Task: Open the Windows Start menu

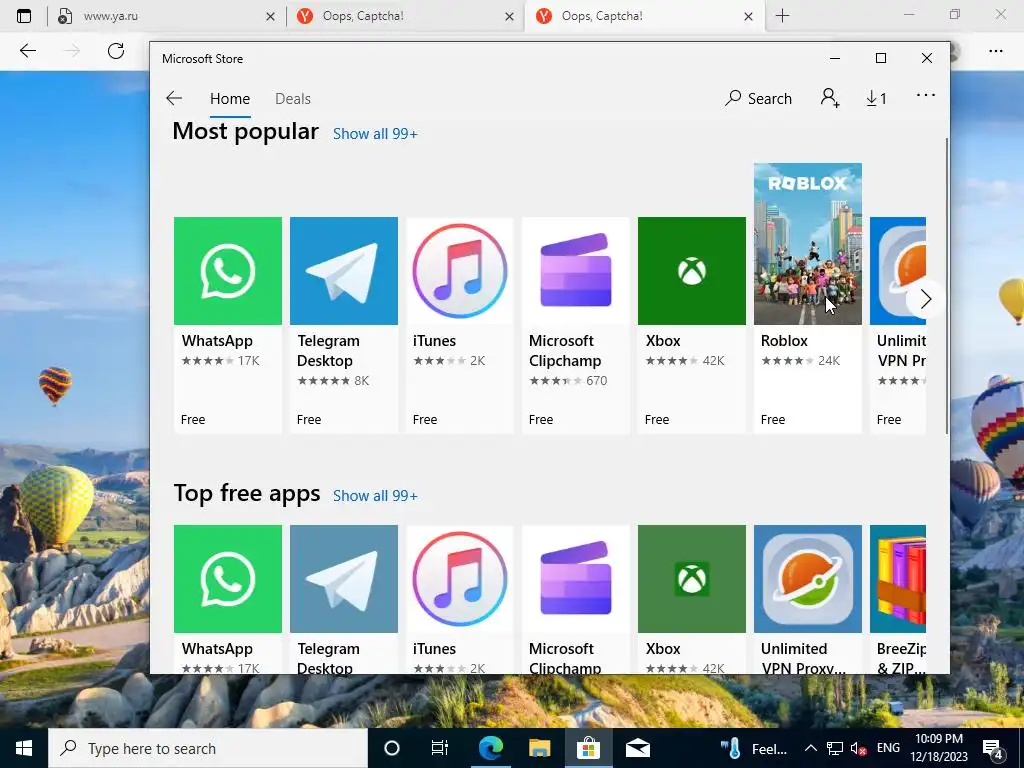Action: pyautogui.click(x=24, y=748)
